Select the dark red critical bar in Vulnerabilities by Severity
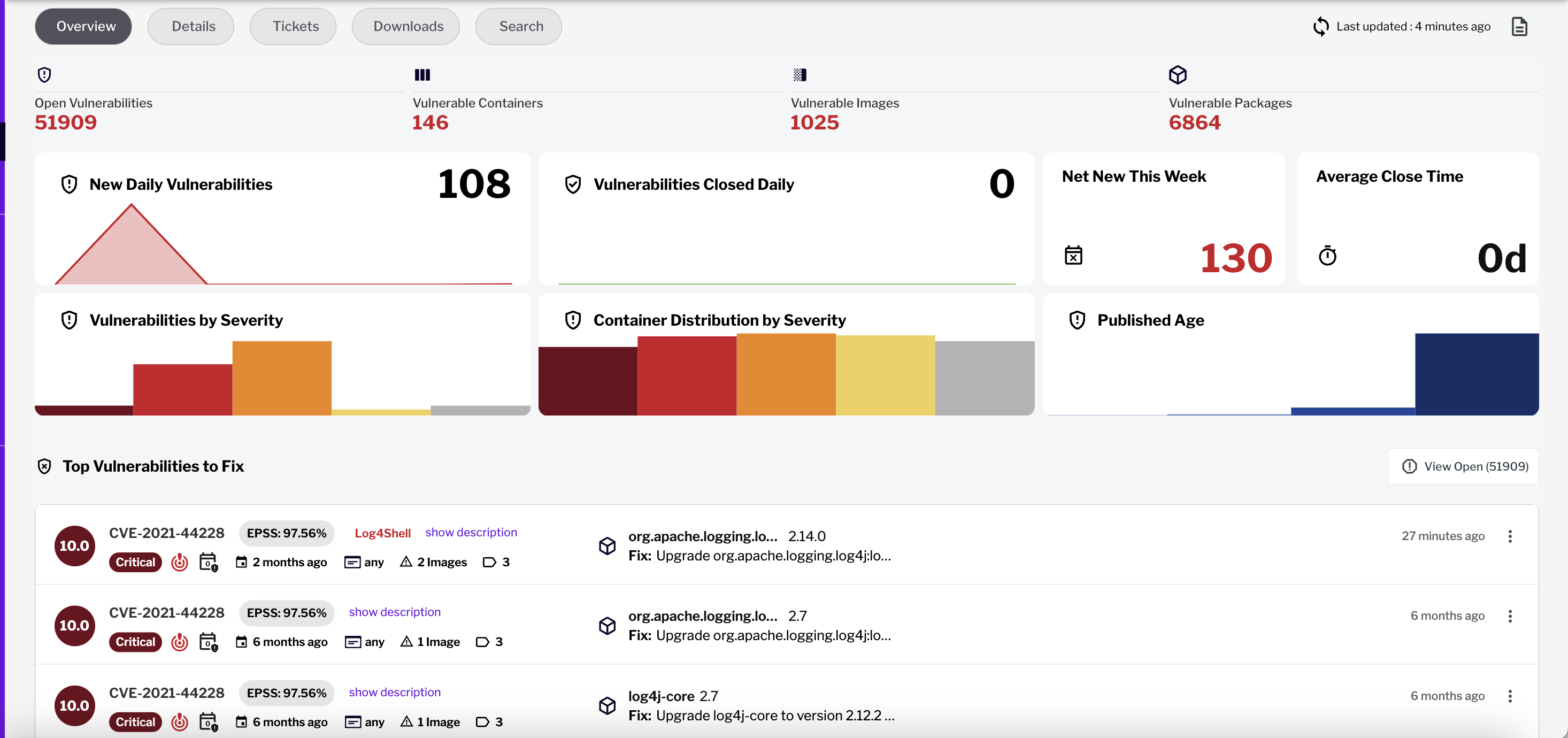 click(84, 410)
